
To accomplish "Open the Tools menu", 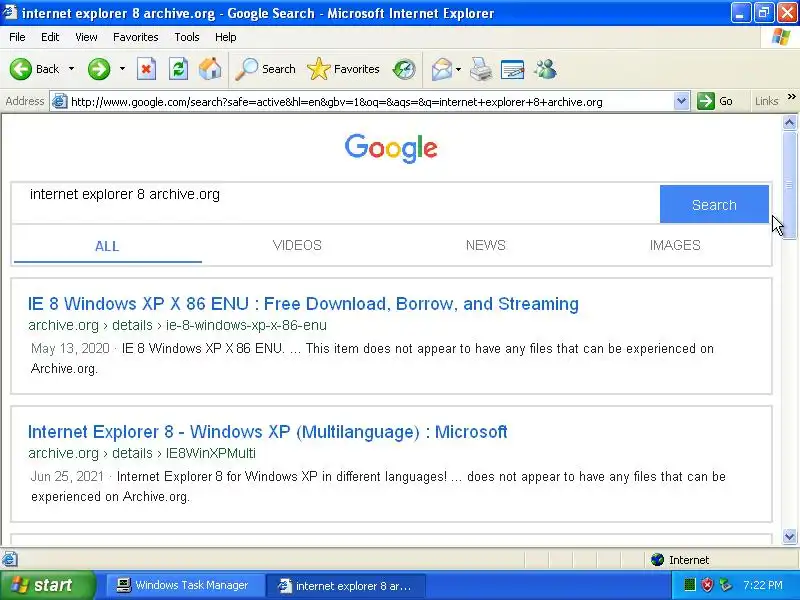I will point(187,37).
